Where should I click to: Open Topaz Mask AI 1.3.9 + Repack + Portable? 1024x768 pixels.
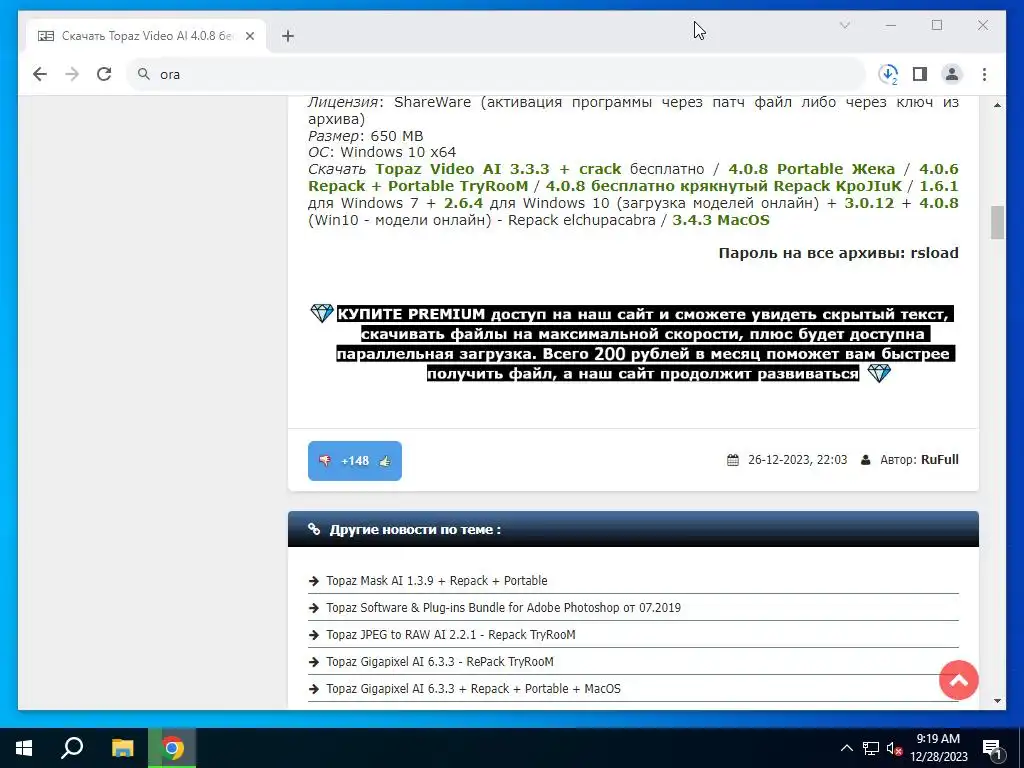437,581
